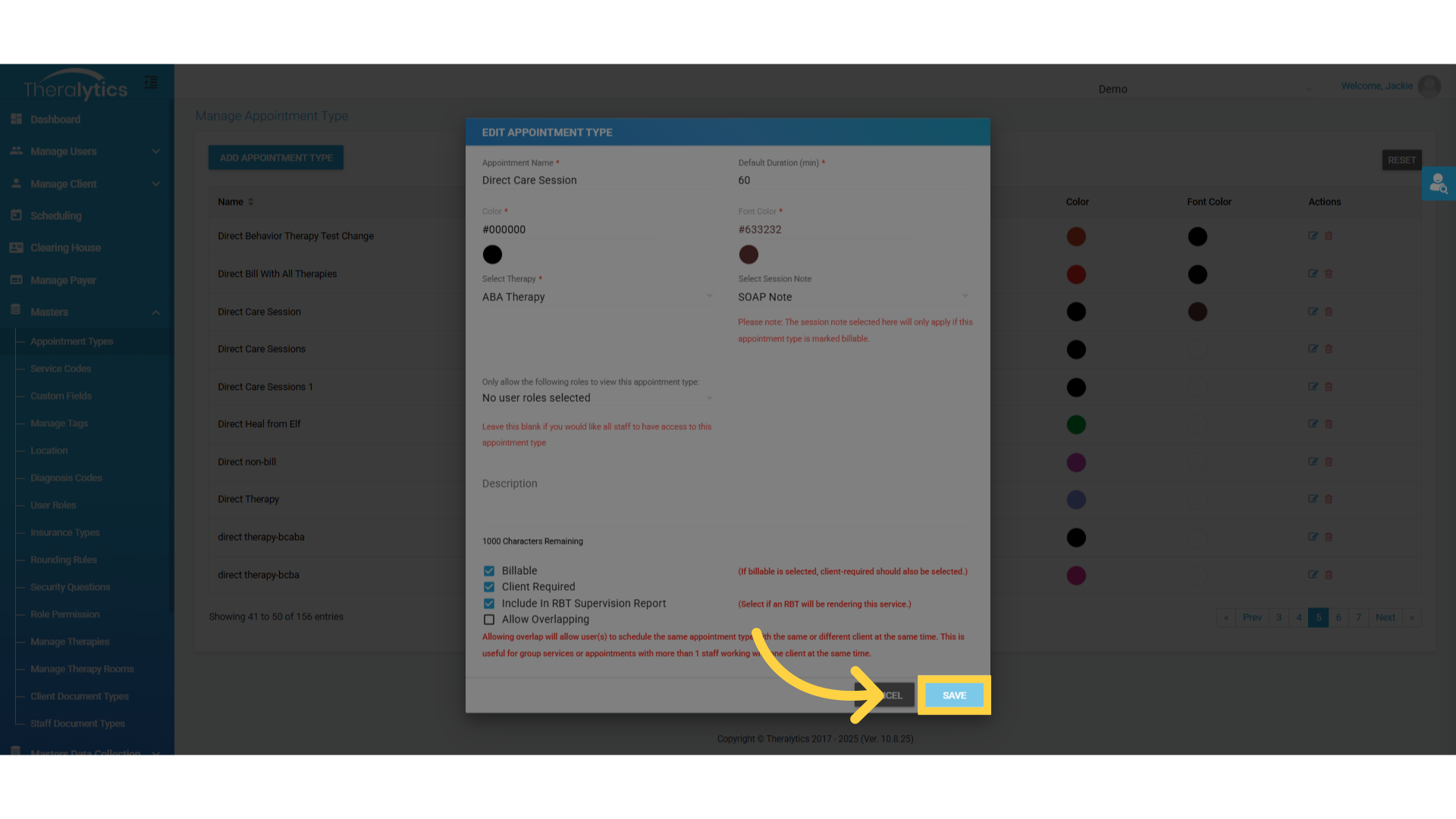
Task: Click delete icon for Direct Therapy row
Action: pyautogui.click(x=1329, y=500)
